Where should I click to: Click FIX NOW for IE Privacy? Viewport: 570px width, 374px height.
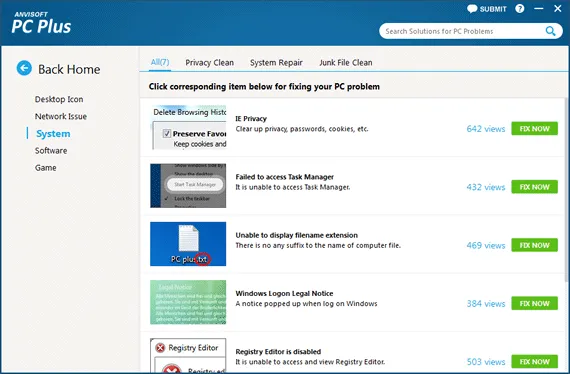click(x=534, y=129)
